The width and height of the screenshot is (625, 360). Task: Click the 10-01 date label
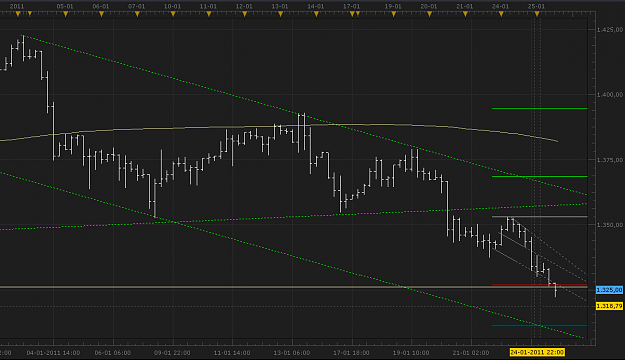click(x=173, y=6)
